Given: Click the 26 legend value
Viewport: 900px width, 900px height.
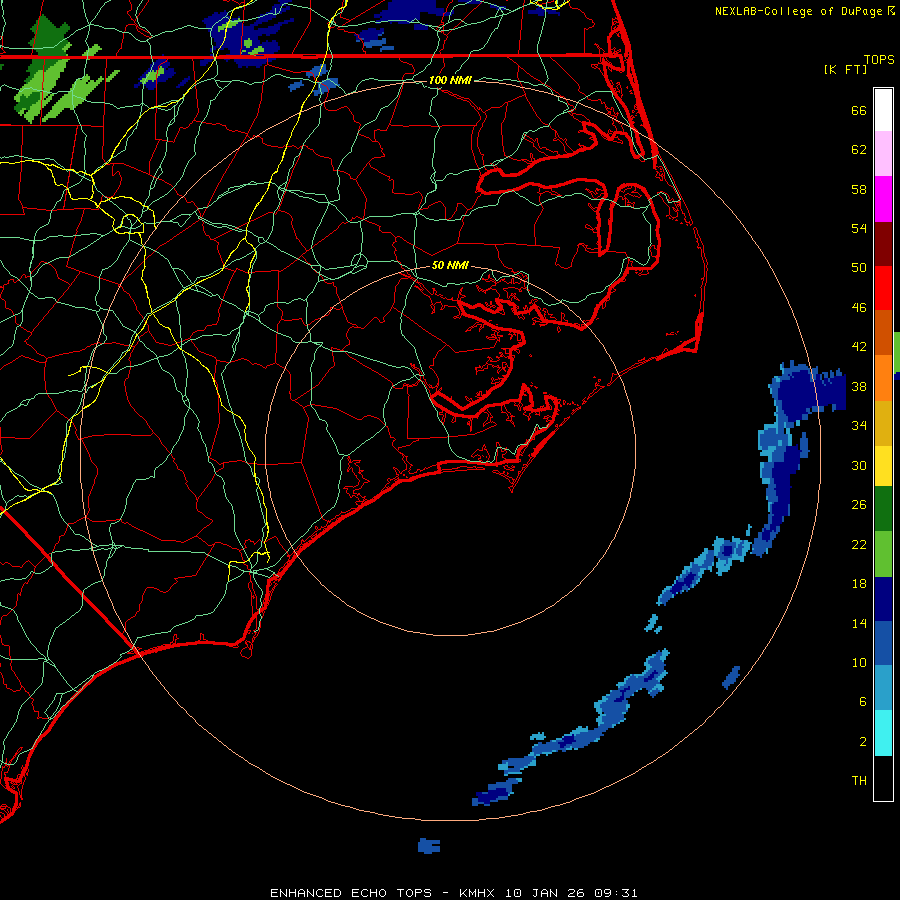Looking at the screenshot, I should coord(859,505).
